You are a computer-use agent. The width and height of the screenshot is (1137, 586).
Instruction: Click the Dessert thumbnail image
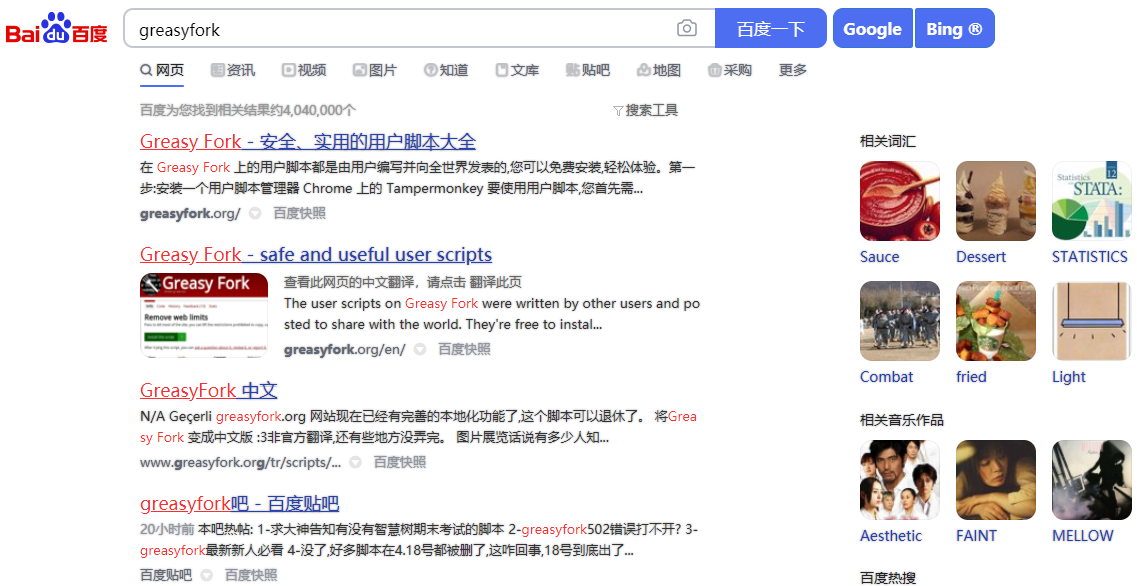point(996,201)
